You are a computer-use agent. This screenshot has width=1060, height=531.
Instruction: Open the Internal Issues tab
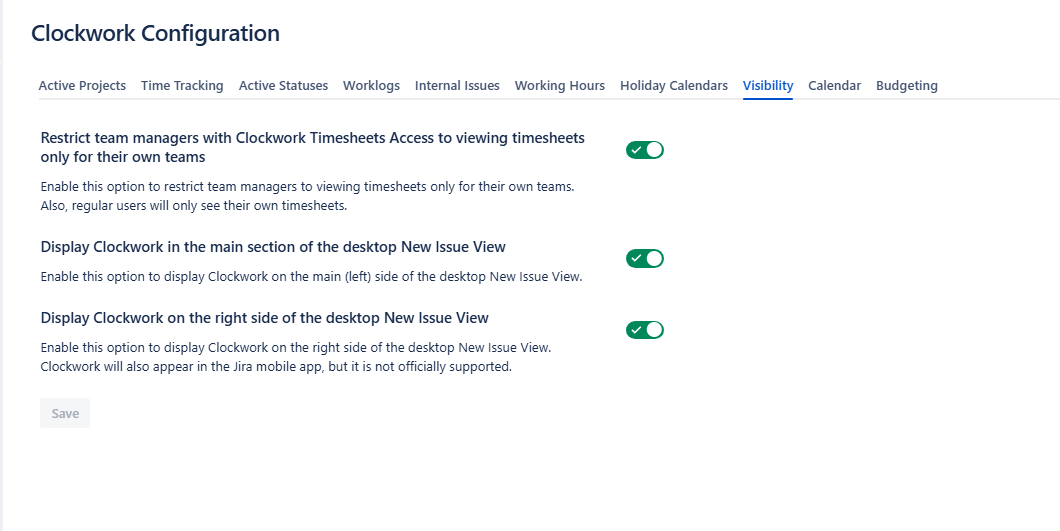(457, 86)
